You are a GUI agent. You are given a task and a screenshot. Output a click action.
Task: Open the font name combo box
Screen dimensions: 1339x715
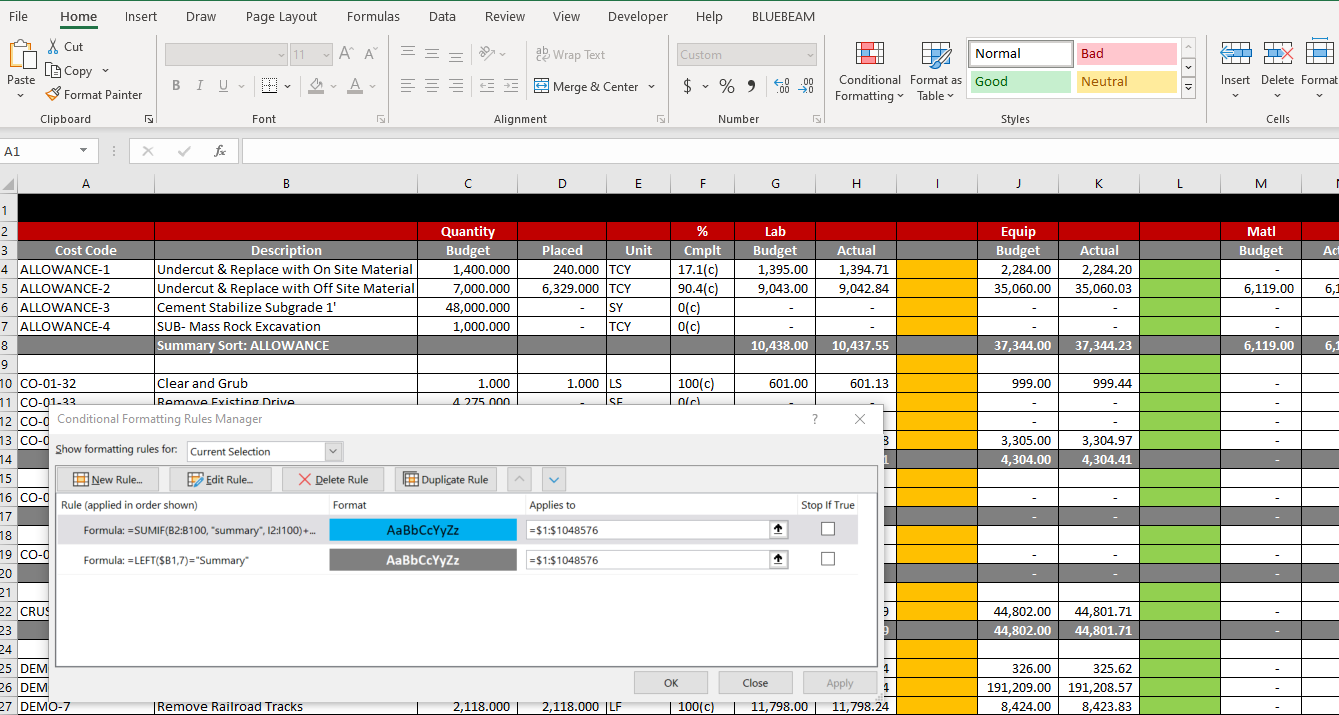tap(226, 55)
